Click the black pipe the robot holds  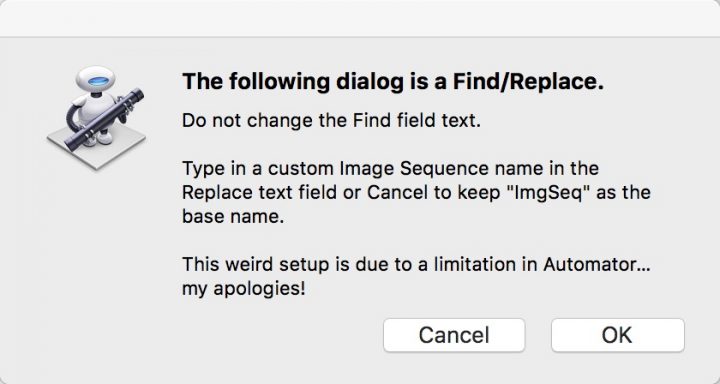(104, 119)
